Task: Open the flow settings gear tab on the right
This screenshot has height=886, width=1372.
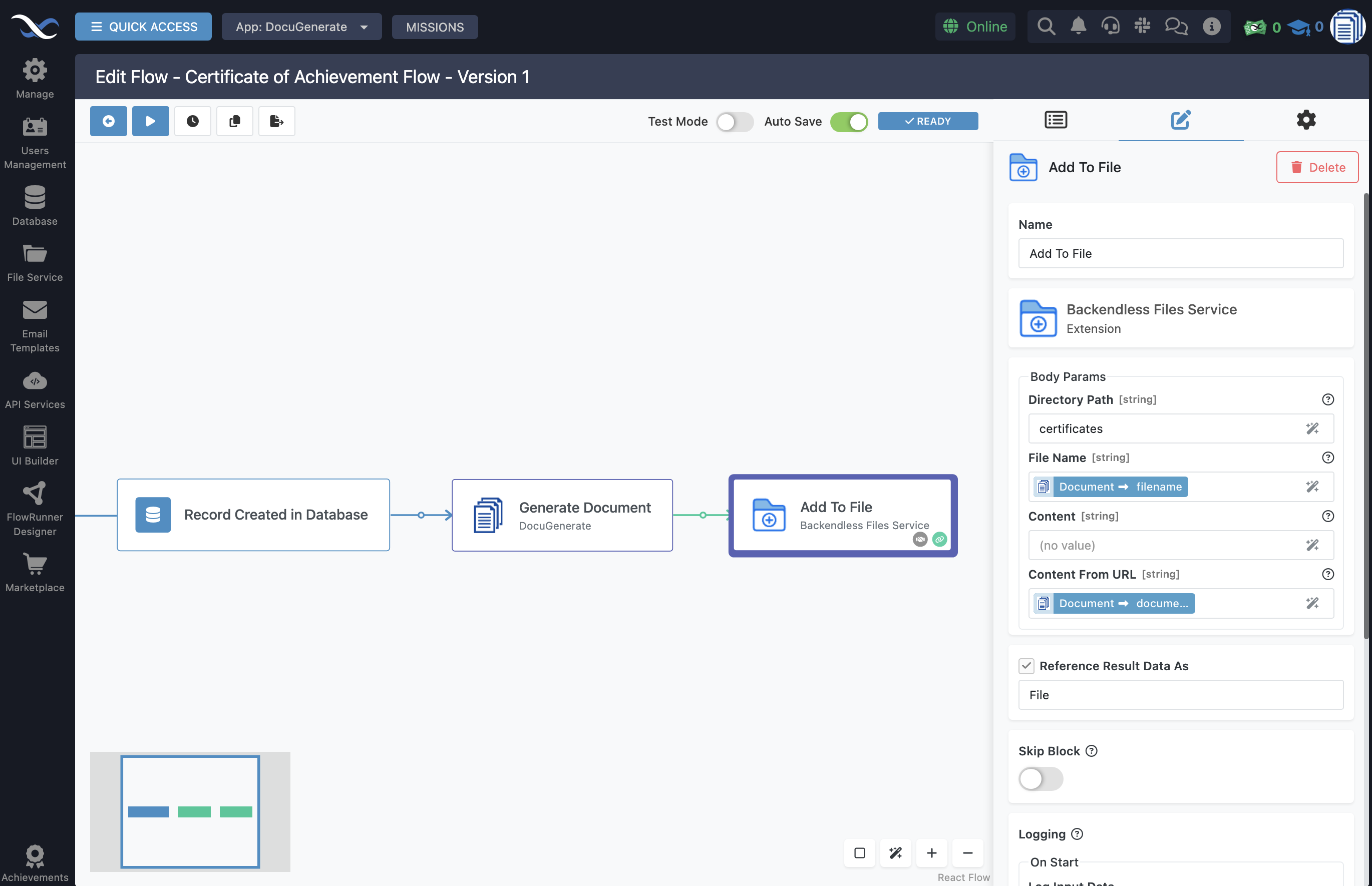Action: tap(1305, 120)
